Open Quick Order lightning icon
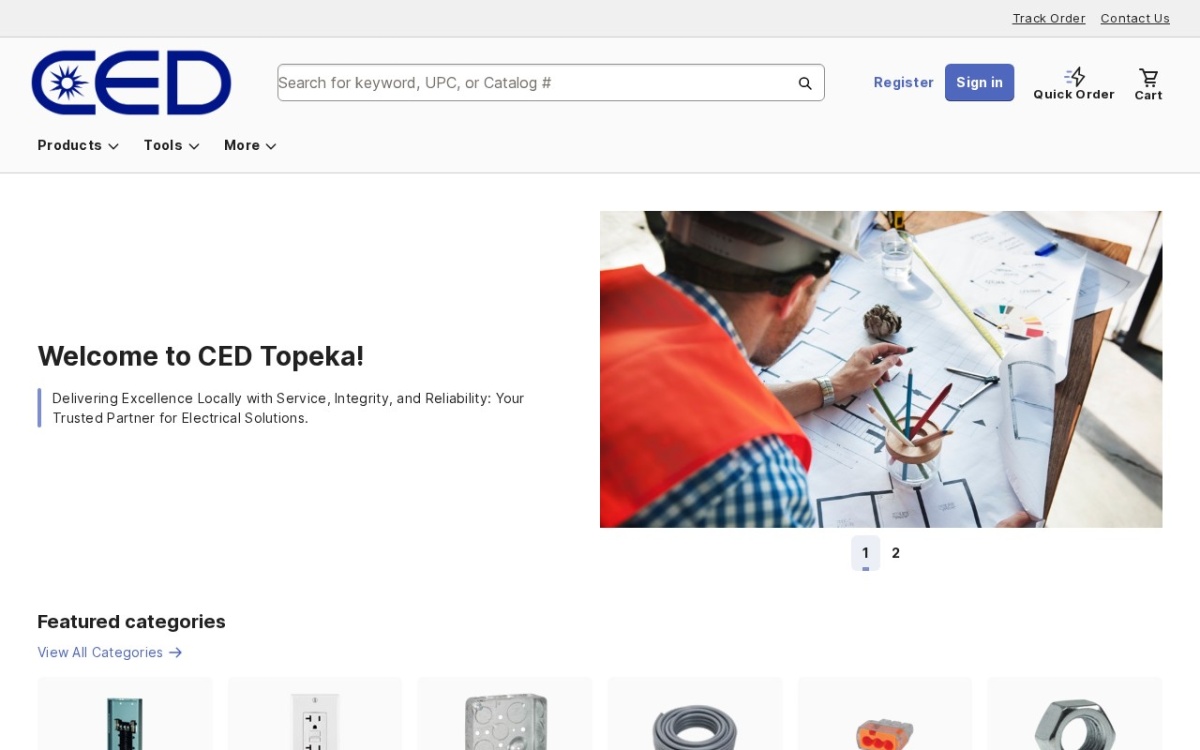Image resolution: width=1200 pixels, height=750 pixels. (x=1074, y=77)
